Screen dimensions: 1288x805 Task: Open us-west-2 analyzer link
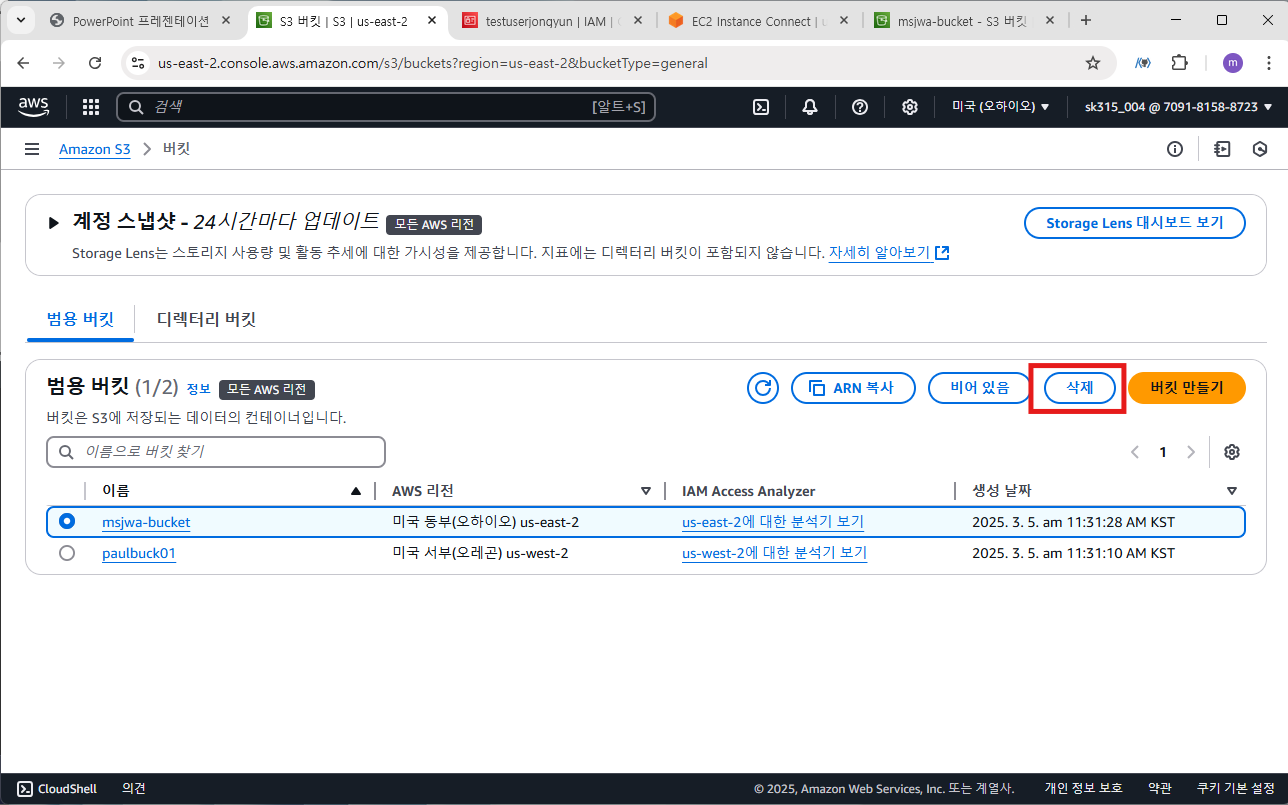pyautogui.click(x=774, y=553)
